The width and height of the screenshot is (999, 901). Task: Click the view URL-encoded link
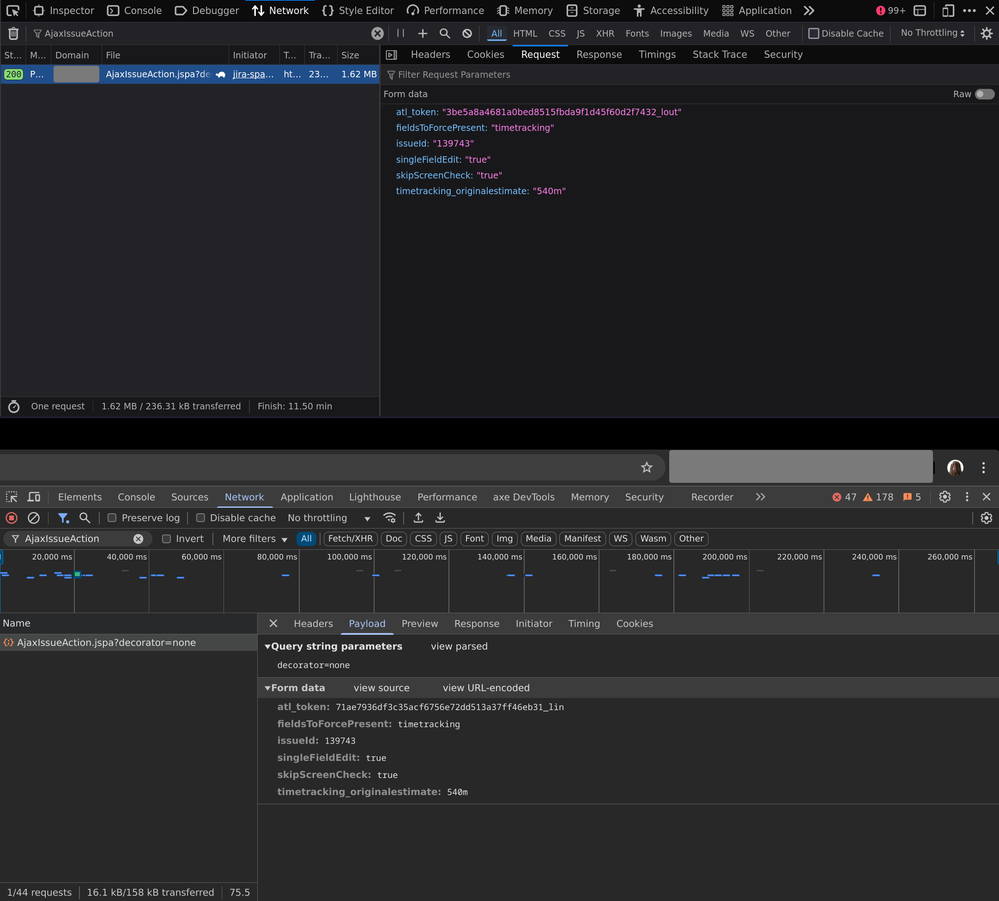486,688
